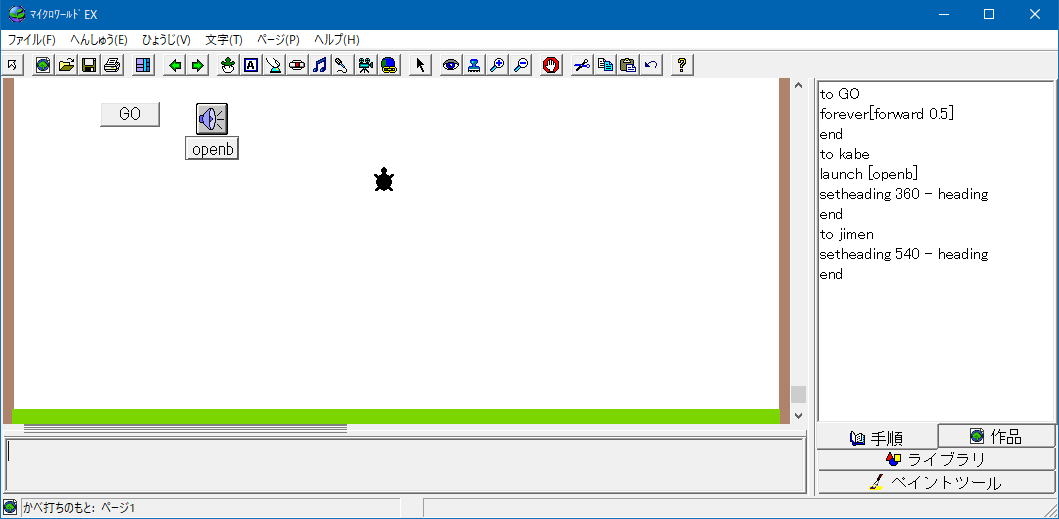1059x519 pixels.
Task: Undo with the curved arrow icon
Action: [x=651, y=66]
